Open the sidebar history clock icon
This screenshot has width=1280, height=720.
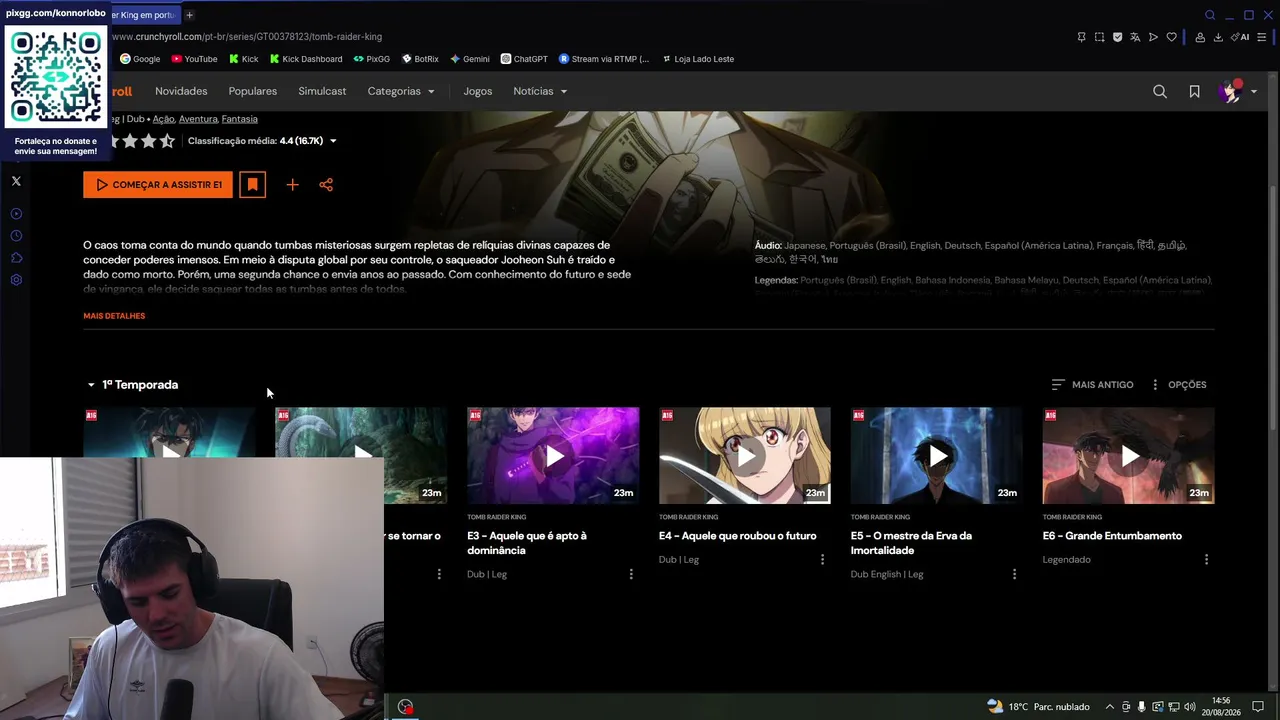click(16, 236)
